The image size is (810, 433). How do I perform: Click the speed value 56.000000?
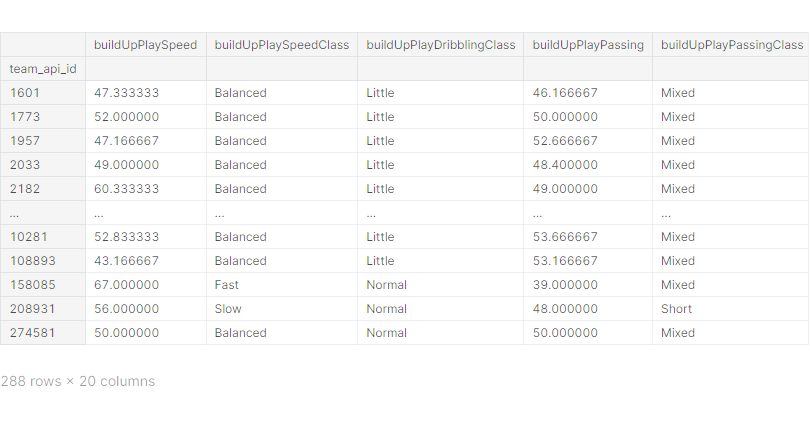coord(127,309)
